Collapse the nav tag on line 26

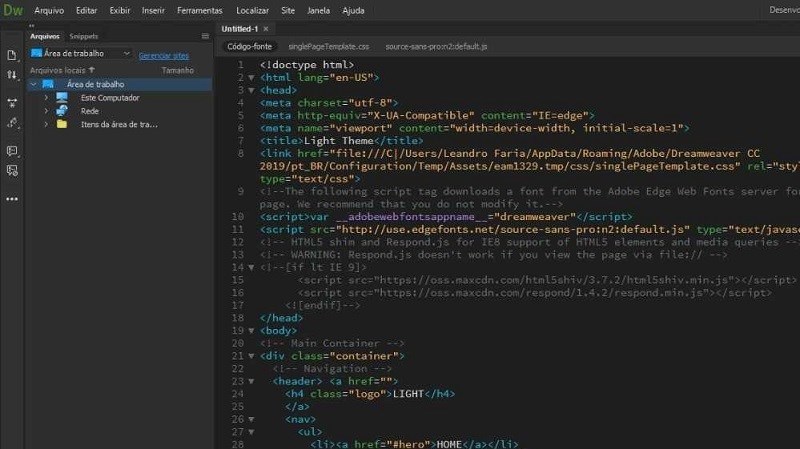tap(251, 419)
